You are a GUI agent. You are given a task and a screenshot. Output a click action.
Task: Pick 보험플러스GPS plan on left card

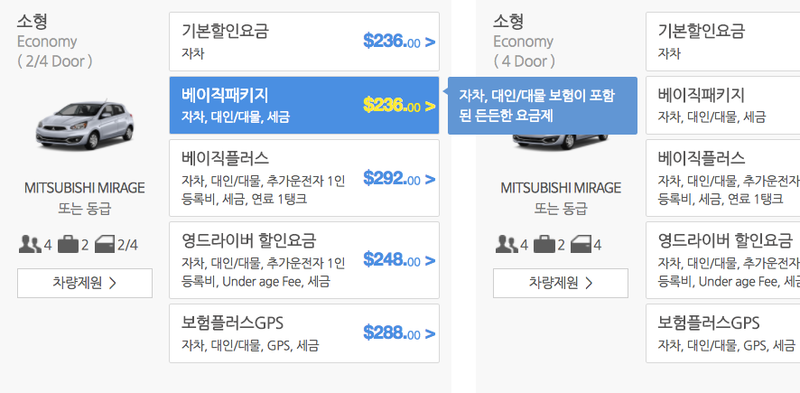pos(304,333)
